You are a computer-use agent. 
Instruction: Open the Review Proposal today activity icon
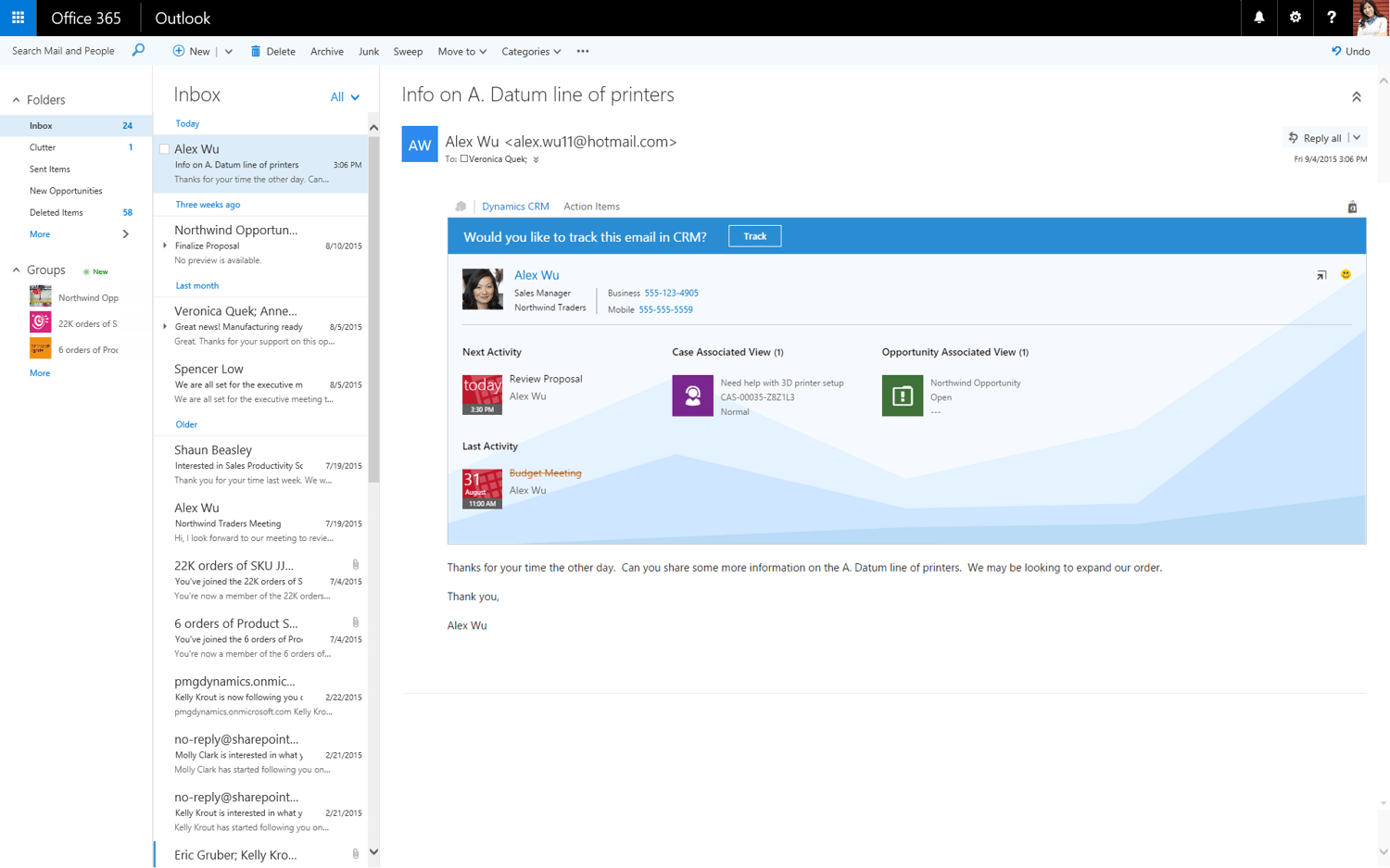pyautogui.click(x=482, y=395)
